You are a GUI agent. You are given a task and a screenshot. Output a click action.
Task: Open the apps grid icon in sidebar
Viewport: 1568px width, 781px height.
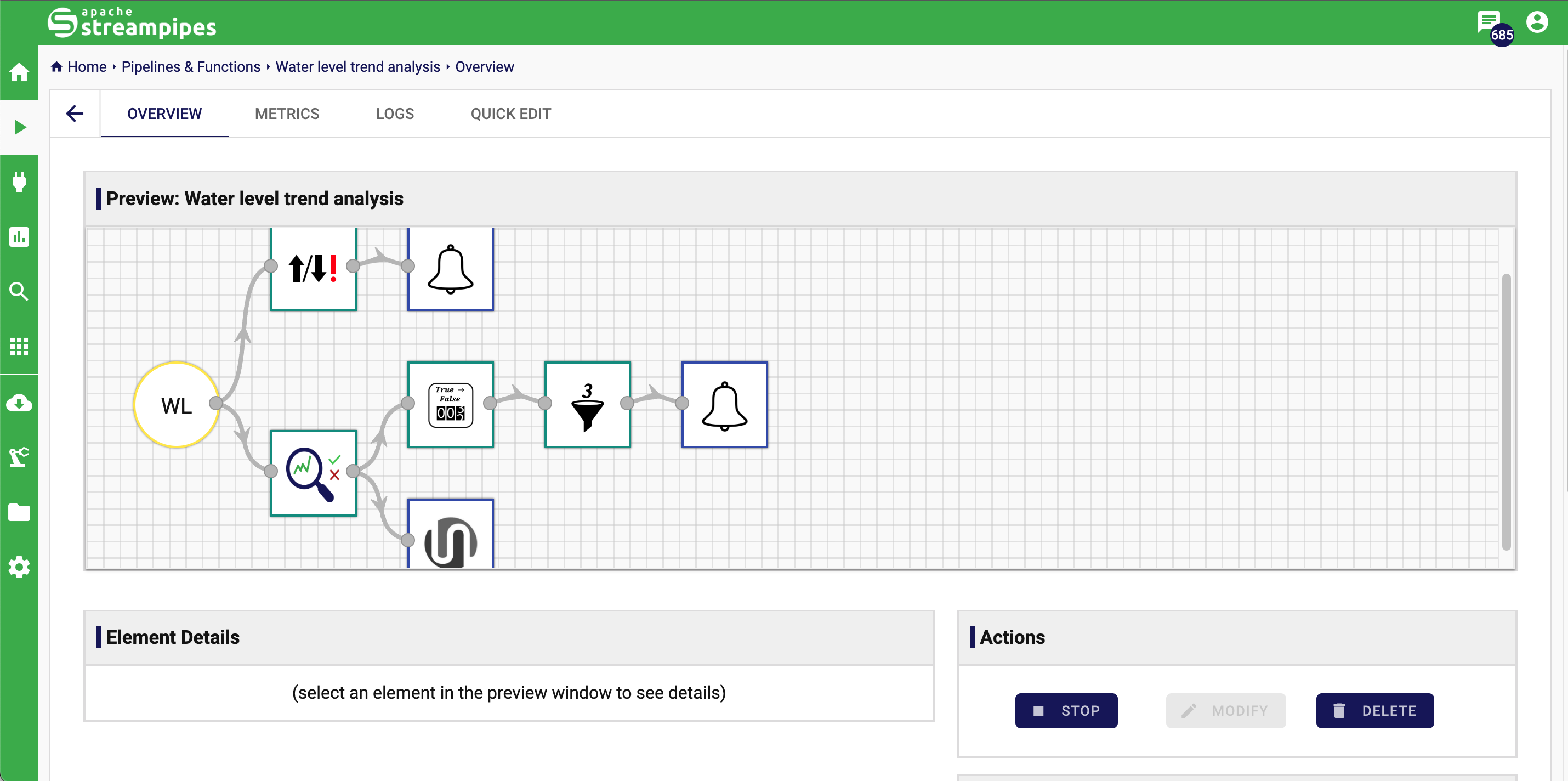point(19,347)
